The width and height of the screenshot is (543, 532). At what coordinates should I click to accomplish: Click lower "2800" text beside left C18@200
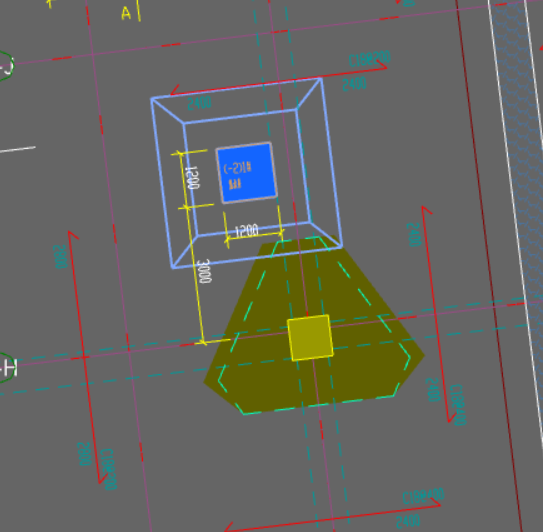[x=84, y=454]
